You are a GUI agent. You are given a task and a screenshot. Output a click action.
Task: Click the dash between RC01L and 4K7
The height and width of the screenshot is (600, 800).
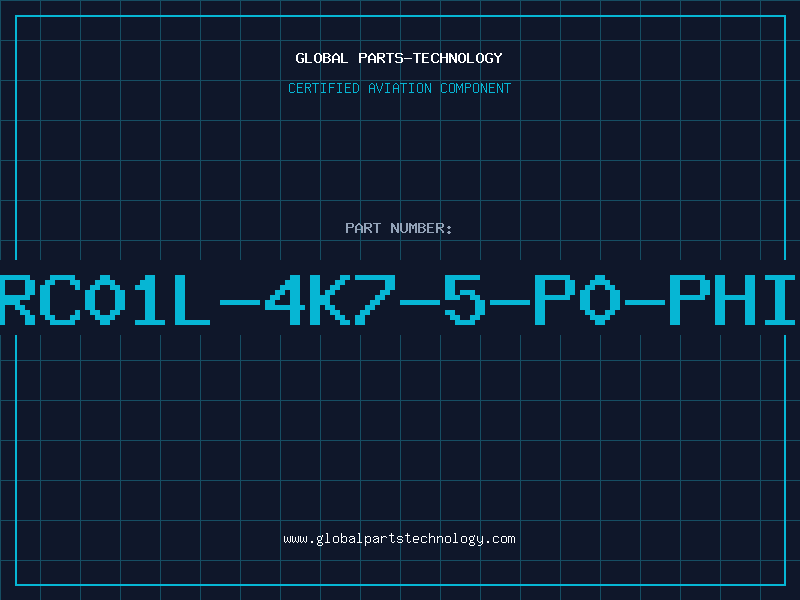[x=240, y=303]
